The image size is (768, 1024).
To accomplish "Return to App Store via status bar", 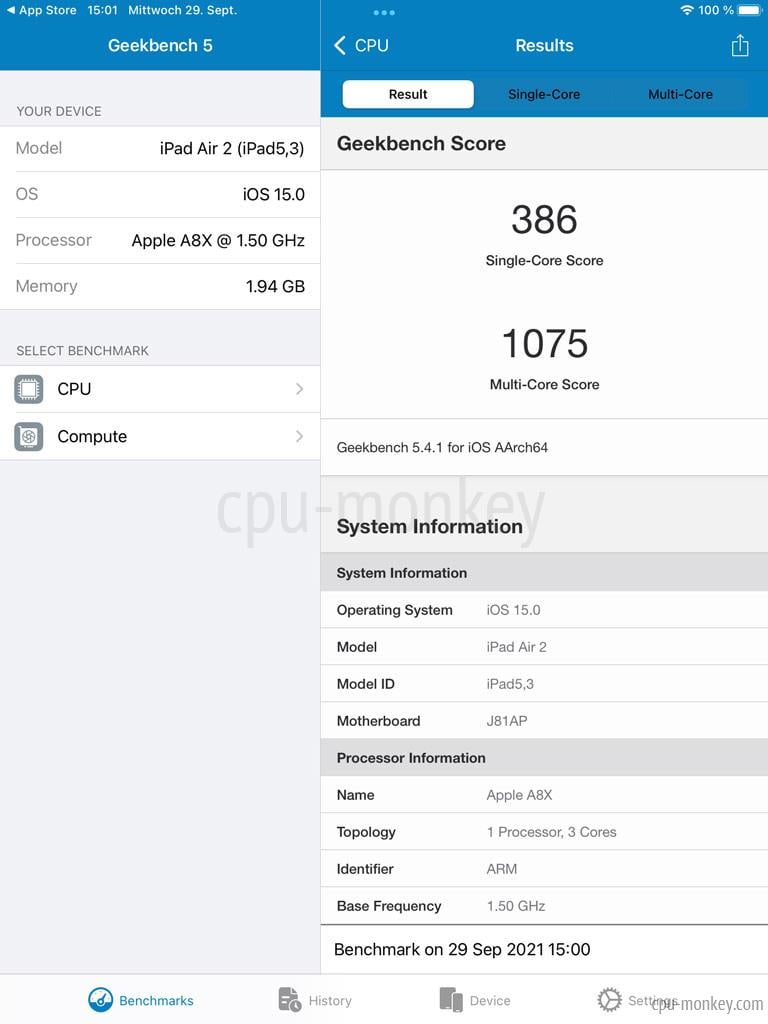I will point(42,10).
